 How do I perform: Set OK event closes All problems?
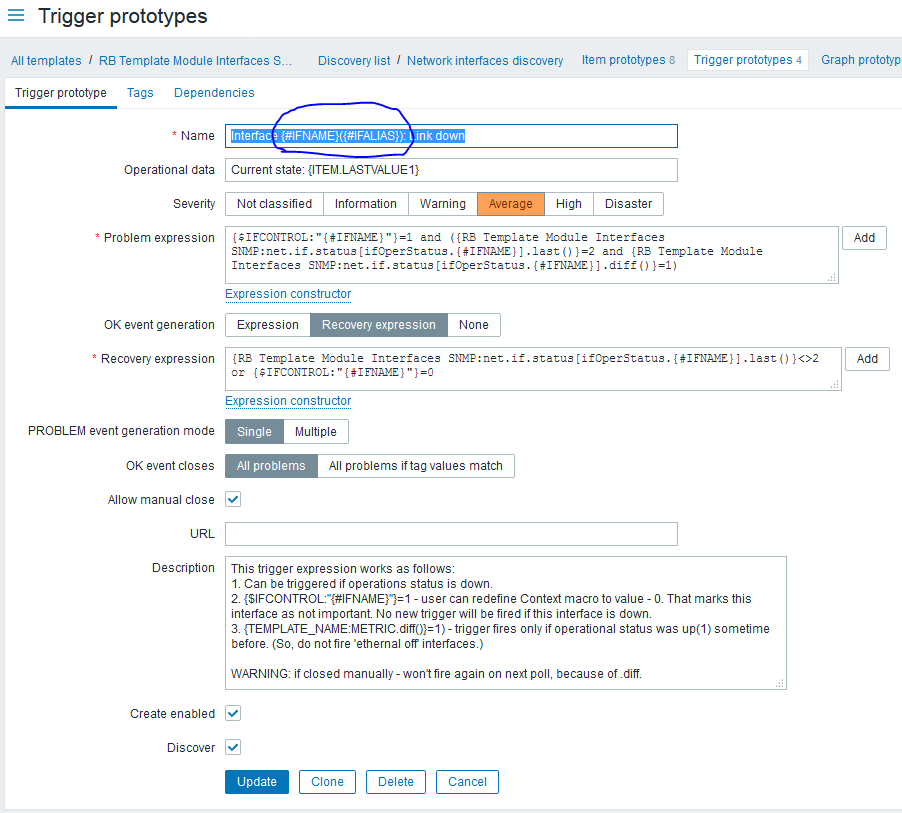coord(271,466)
